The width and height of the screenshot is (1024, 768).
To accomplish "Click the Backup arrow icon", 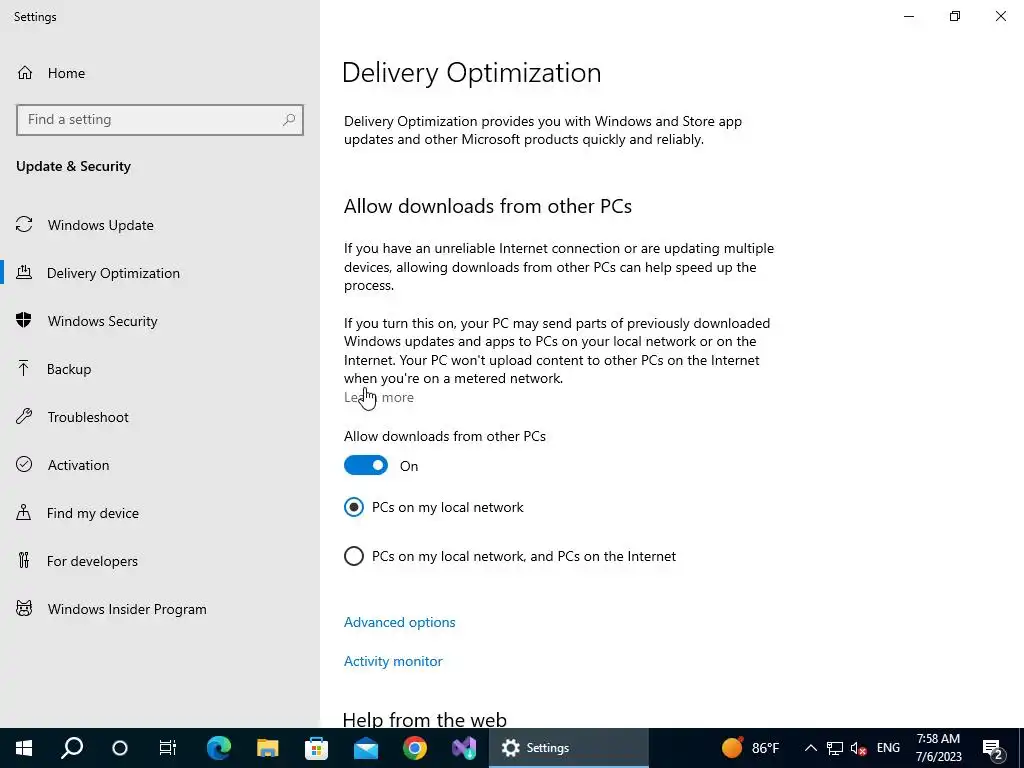I will coord(24,368).
